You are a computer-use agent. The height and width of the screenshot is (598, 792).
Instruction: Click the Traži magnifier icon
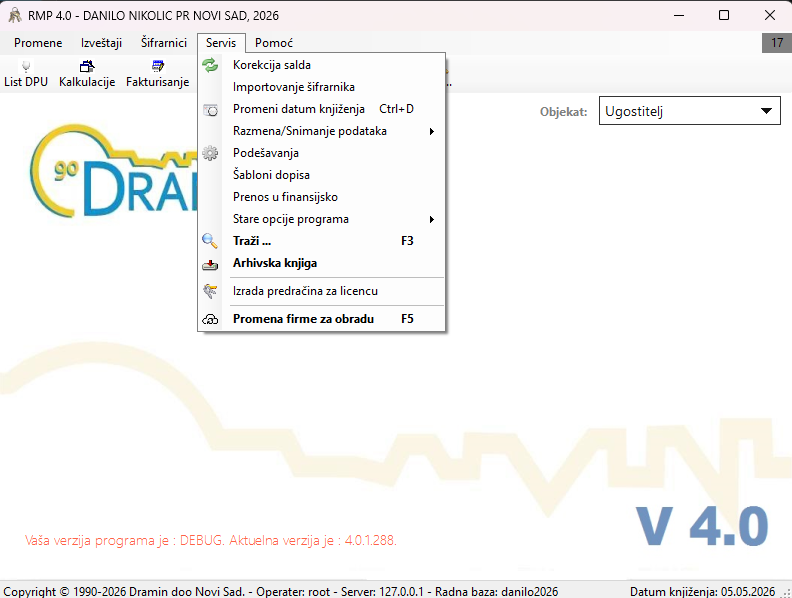[210, 241]
